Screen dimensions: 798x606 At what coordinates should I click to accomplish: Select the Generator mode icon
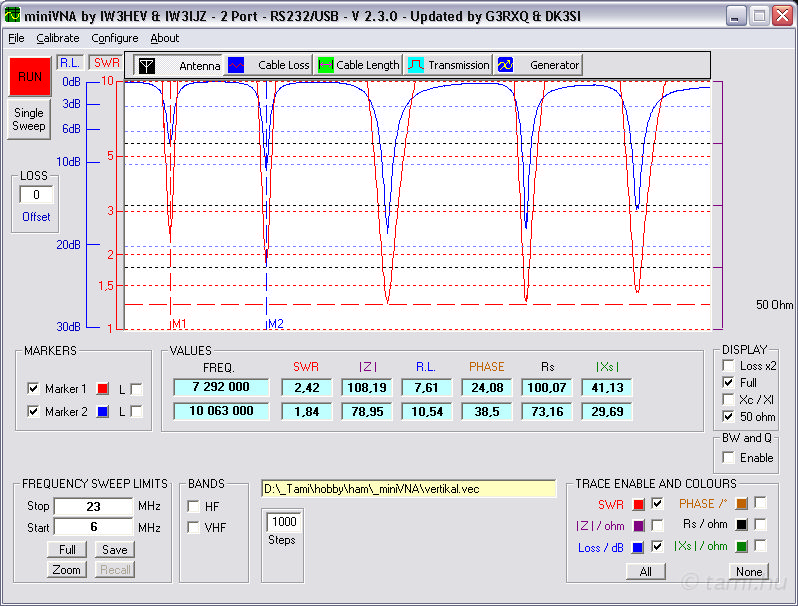click(506, 65)
